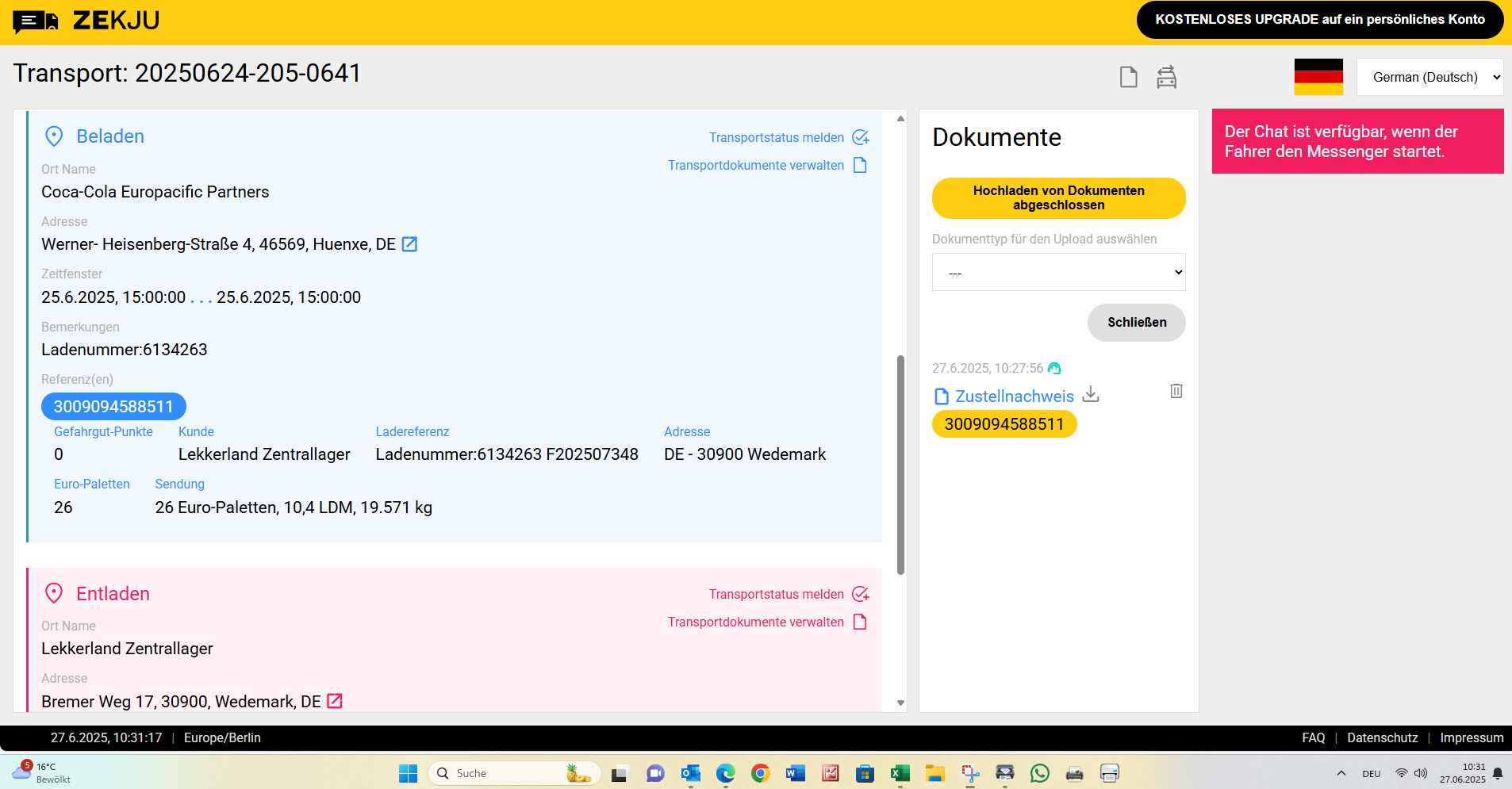Click the Schließen button
The width and height of the screenshot is (1512, 789).
click(1137, 323)
